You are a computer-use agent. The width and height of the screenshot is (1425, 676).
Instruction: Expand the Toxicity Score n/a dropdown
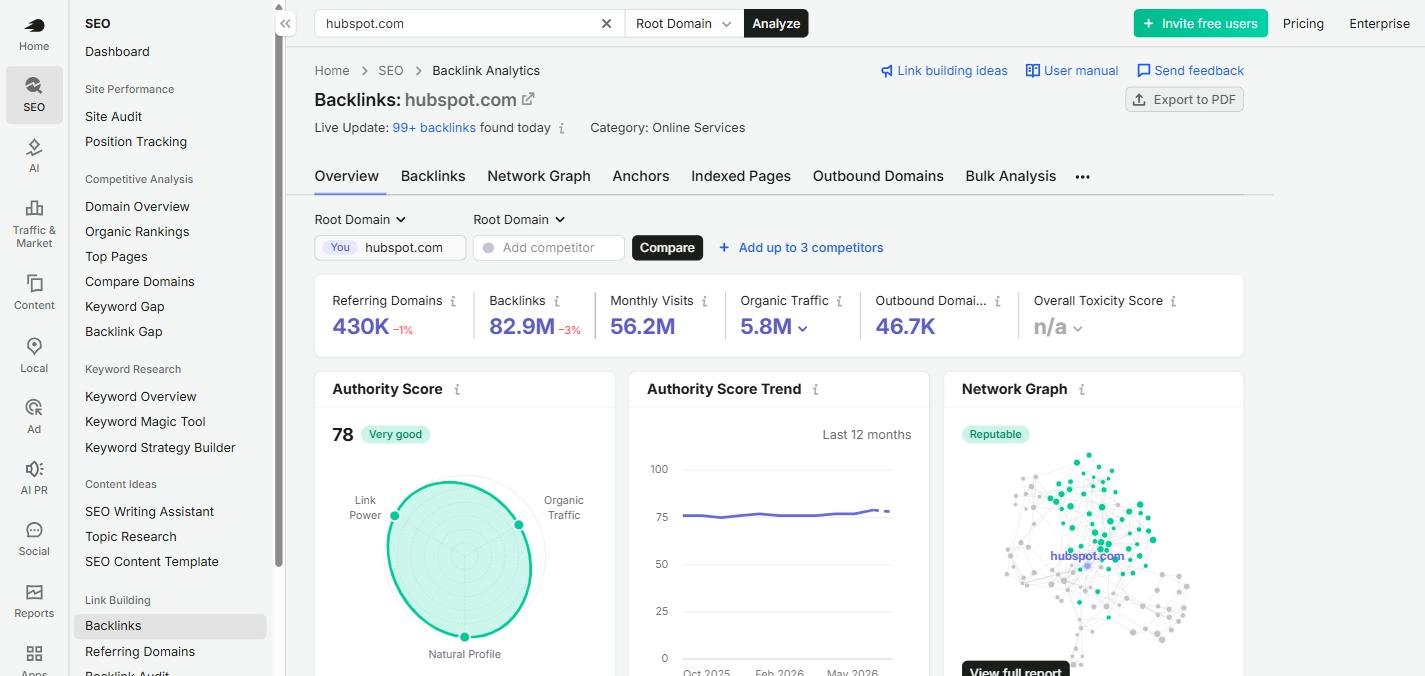click(1077, 328)
